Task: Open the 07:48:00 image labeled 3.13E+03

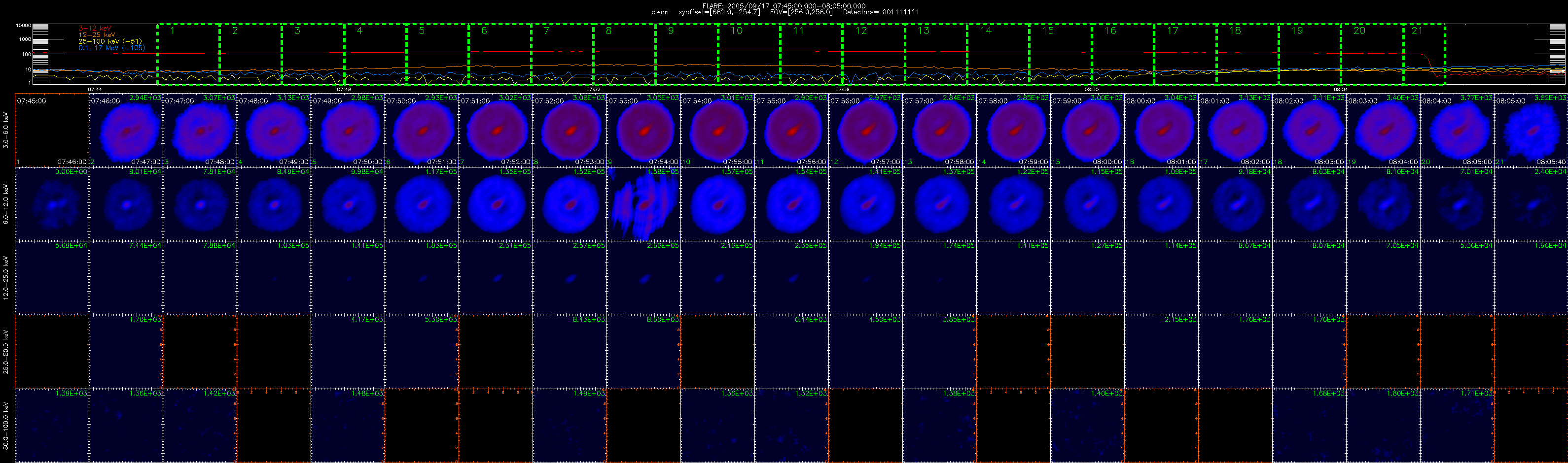Action: tap(274, 130)
